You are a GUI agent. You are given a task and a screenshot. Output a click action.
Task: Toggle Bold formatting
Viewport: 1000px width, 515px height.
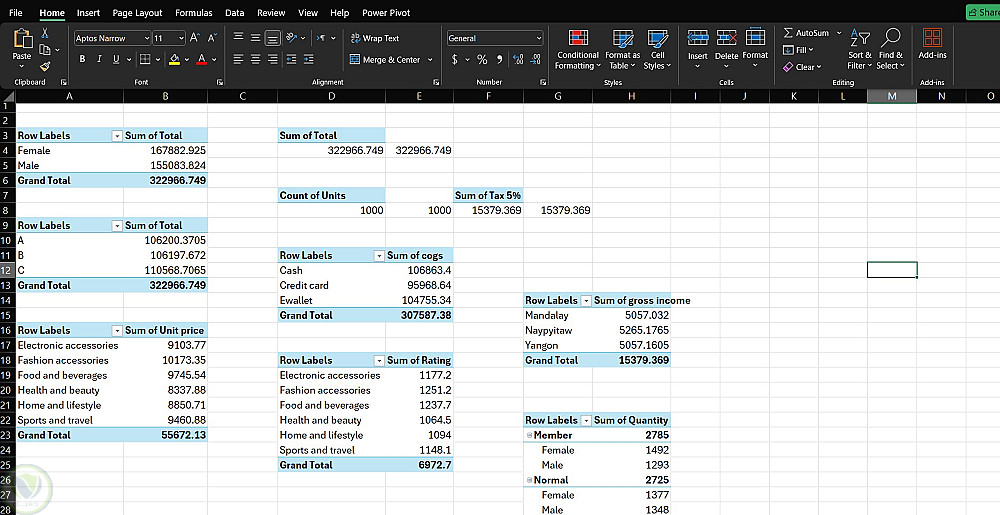pyautogui.click(x=83, y=60)
